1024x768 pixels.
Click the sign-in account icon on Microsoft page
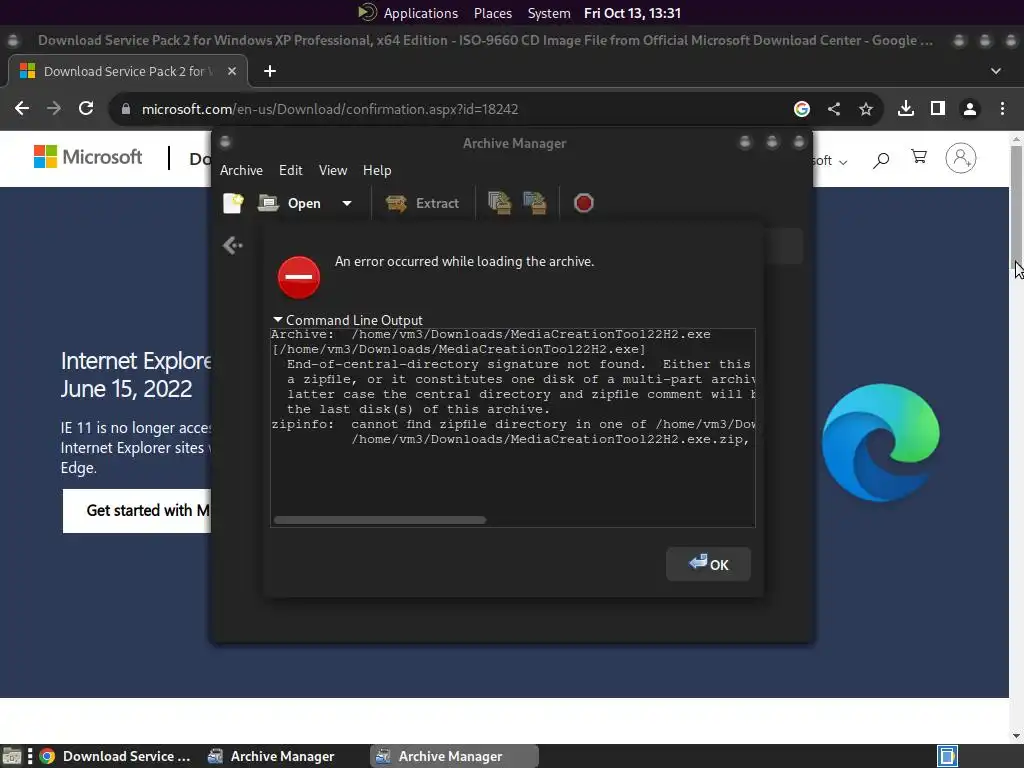click(961, 158)
